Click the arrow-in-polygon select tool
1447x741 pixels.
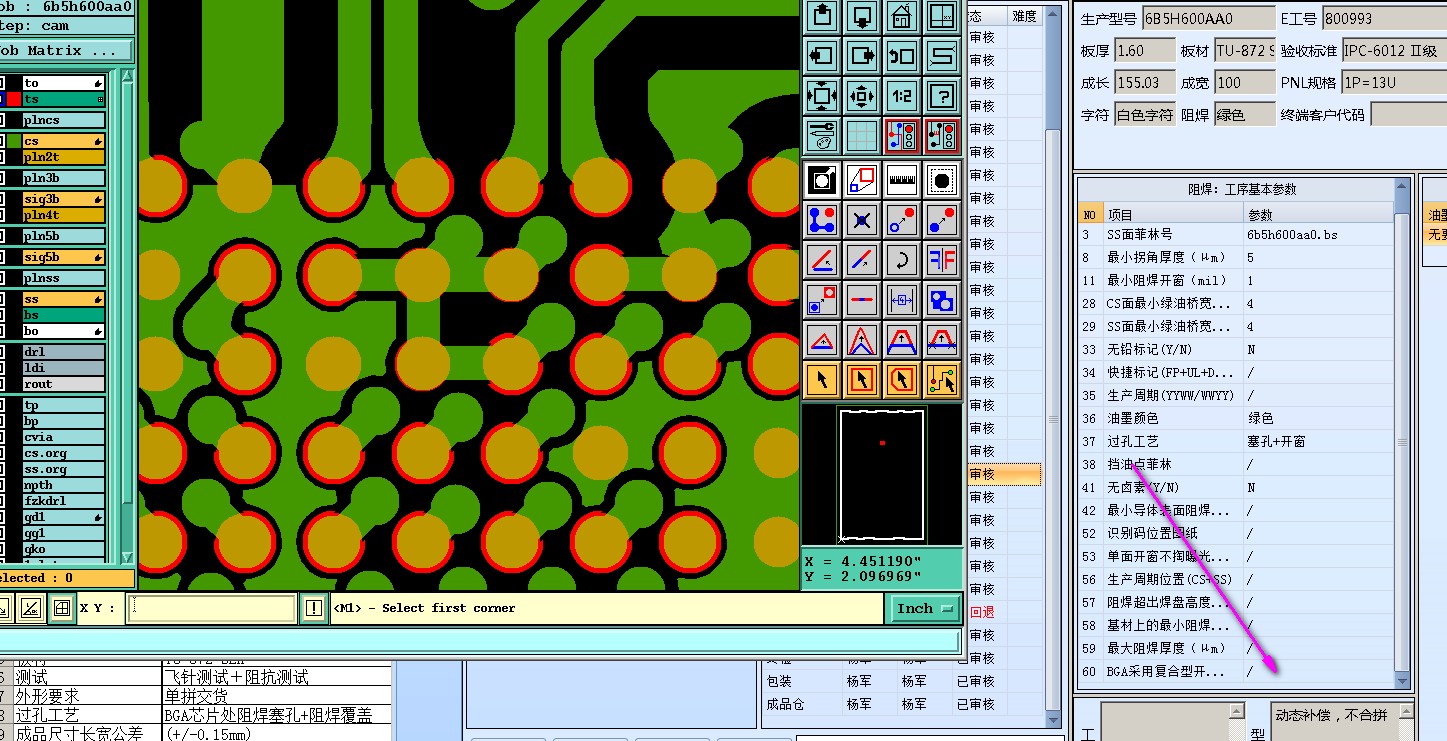902,380
